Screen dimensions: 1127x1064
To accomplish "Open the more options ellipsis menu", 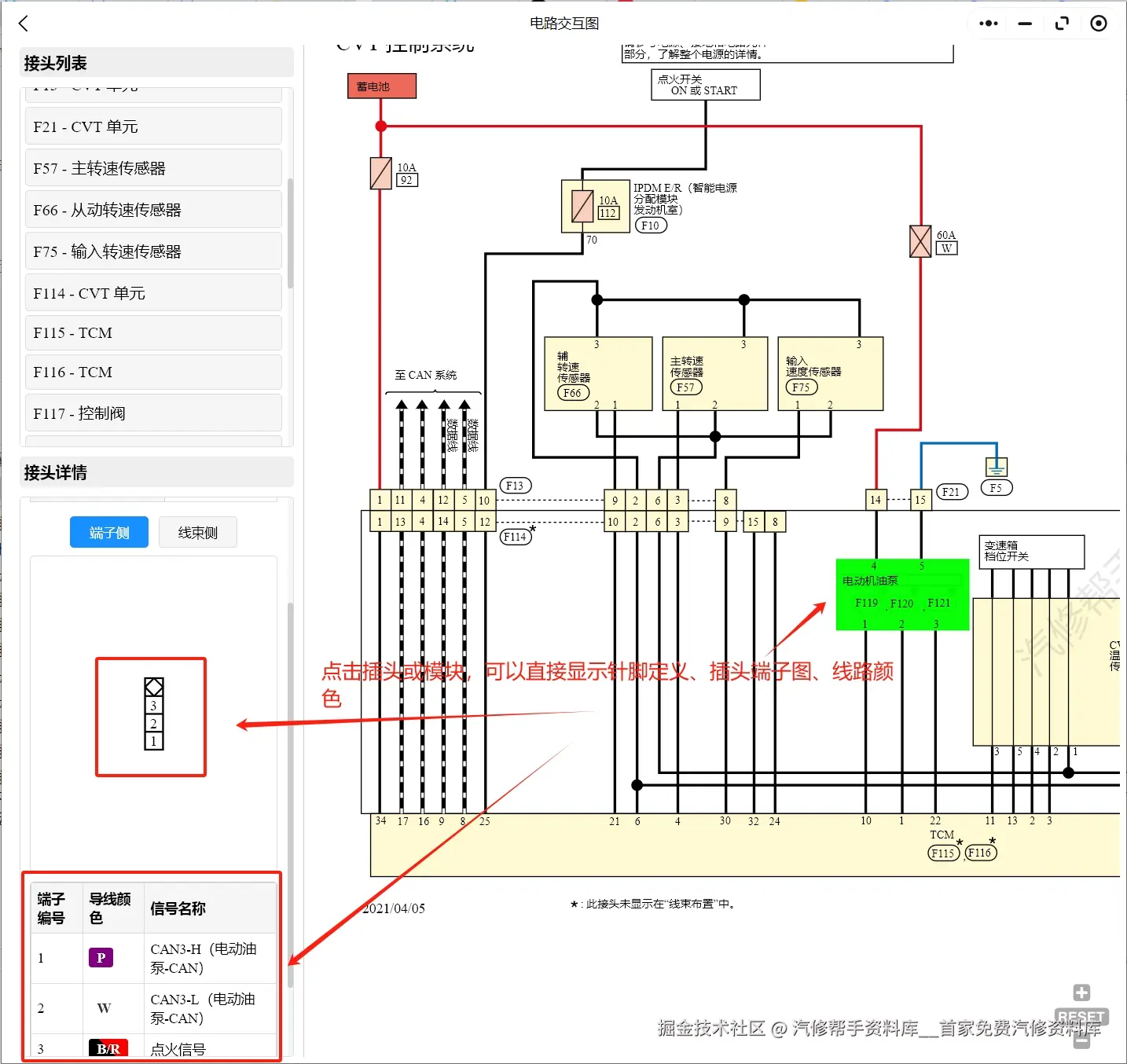I will click(x=987, y=24).
